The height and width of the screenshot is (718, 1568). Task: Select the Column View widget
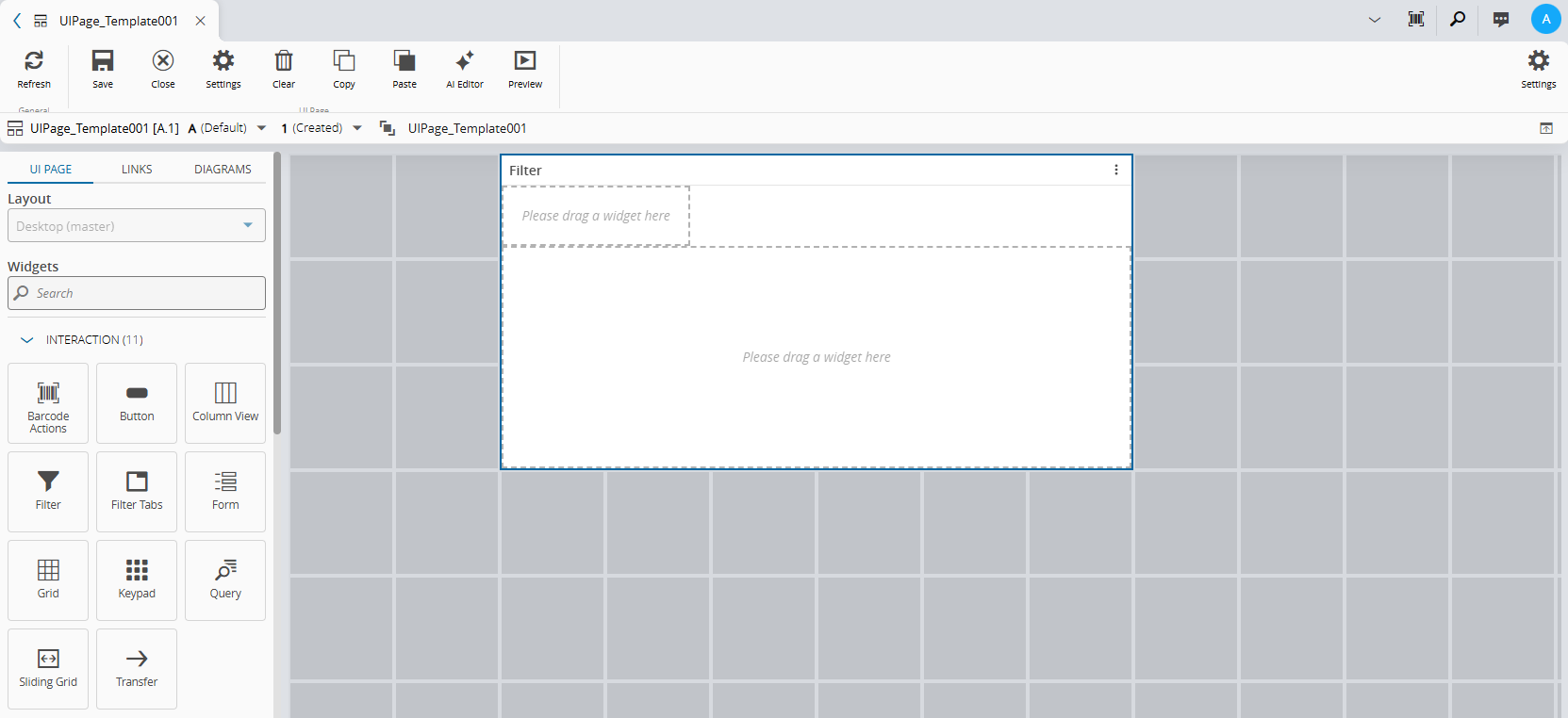[x=225, y=403]
